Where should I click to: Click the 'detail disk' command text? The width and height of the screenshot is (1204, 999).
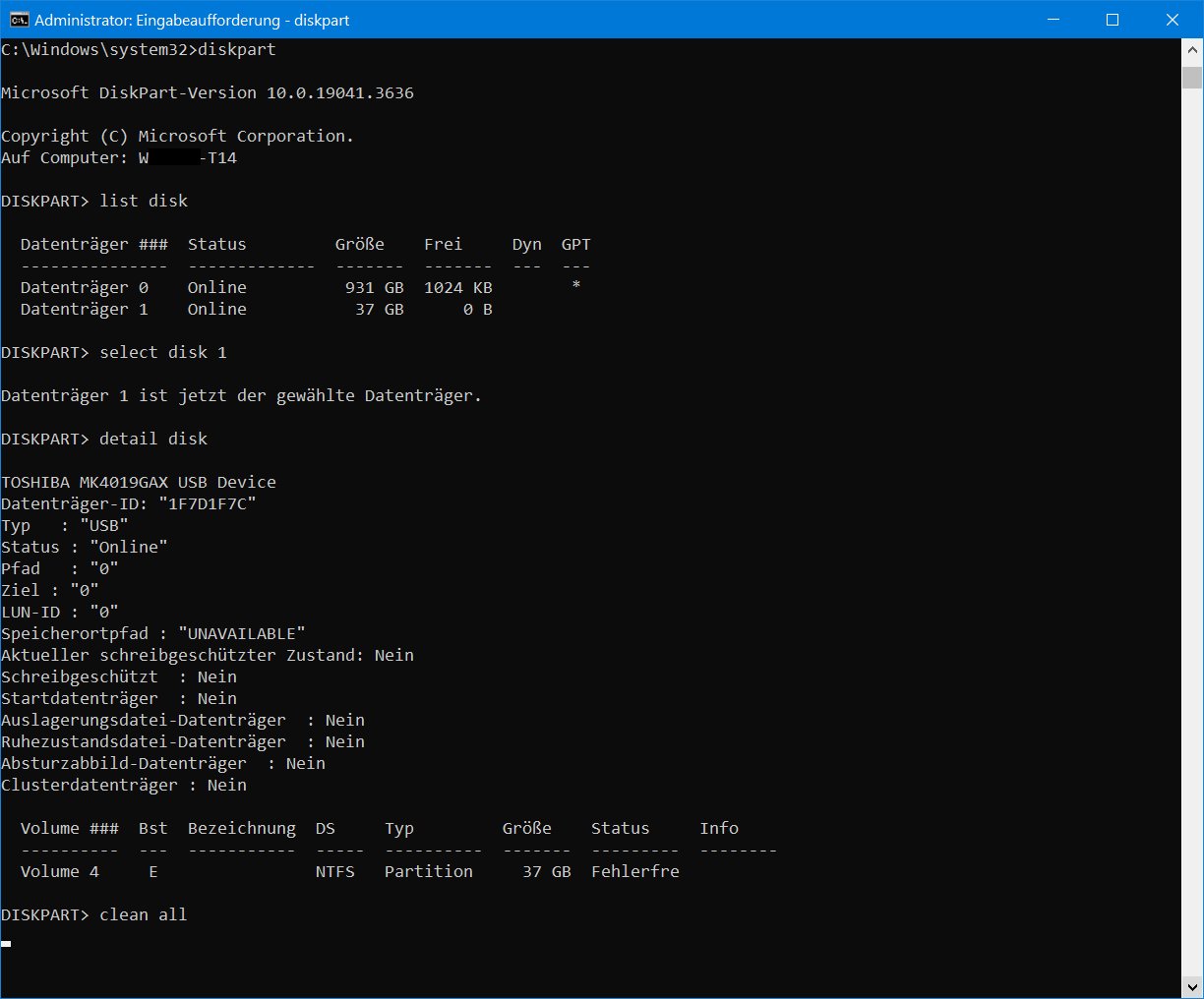click(153, 439)
